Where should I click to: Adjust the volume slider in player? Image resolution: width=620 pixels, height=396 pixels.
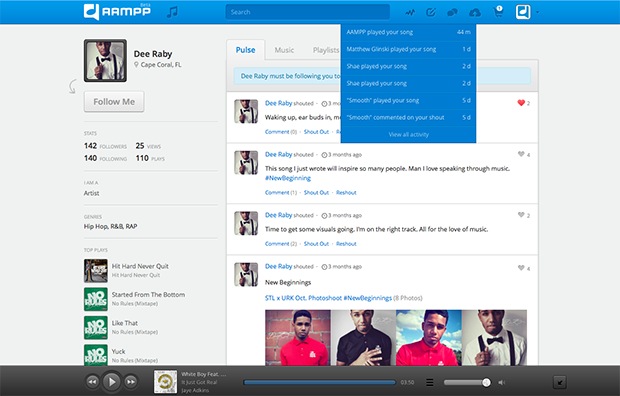click(467, 382)
